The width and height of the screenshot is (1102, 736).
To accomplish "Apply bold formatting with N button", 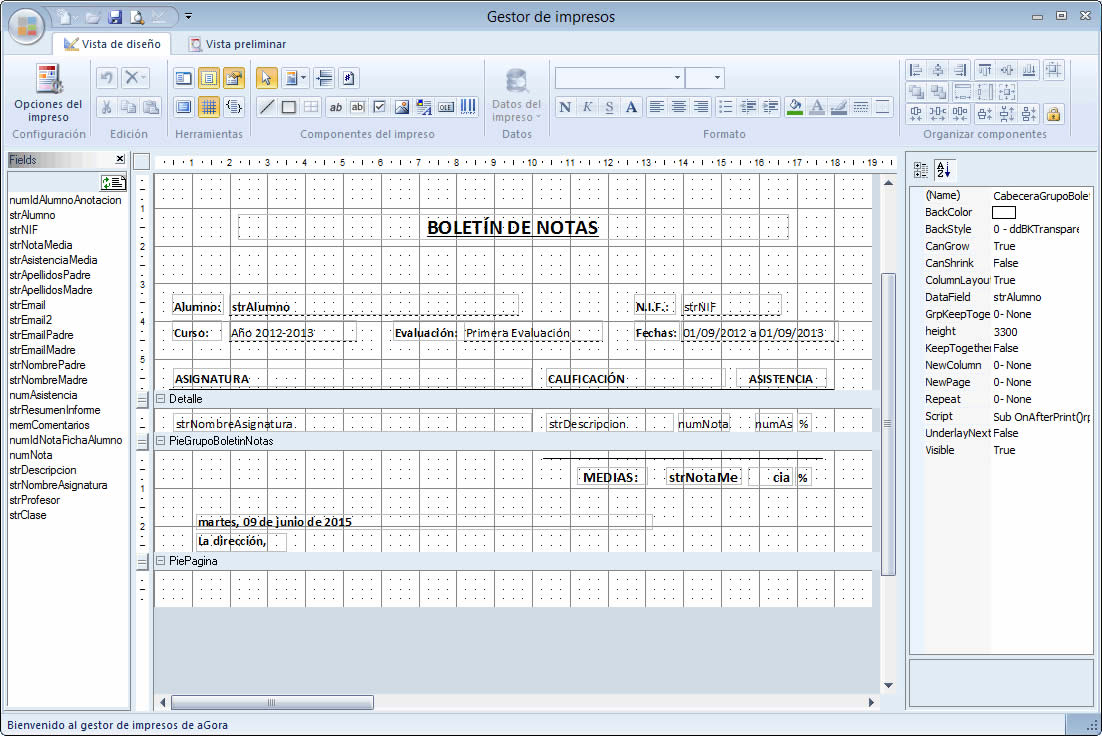I will [565, 107].
